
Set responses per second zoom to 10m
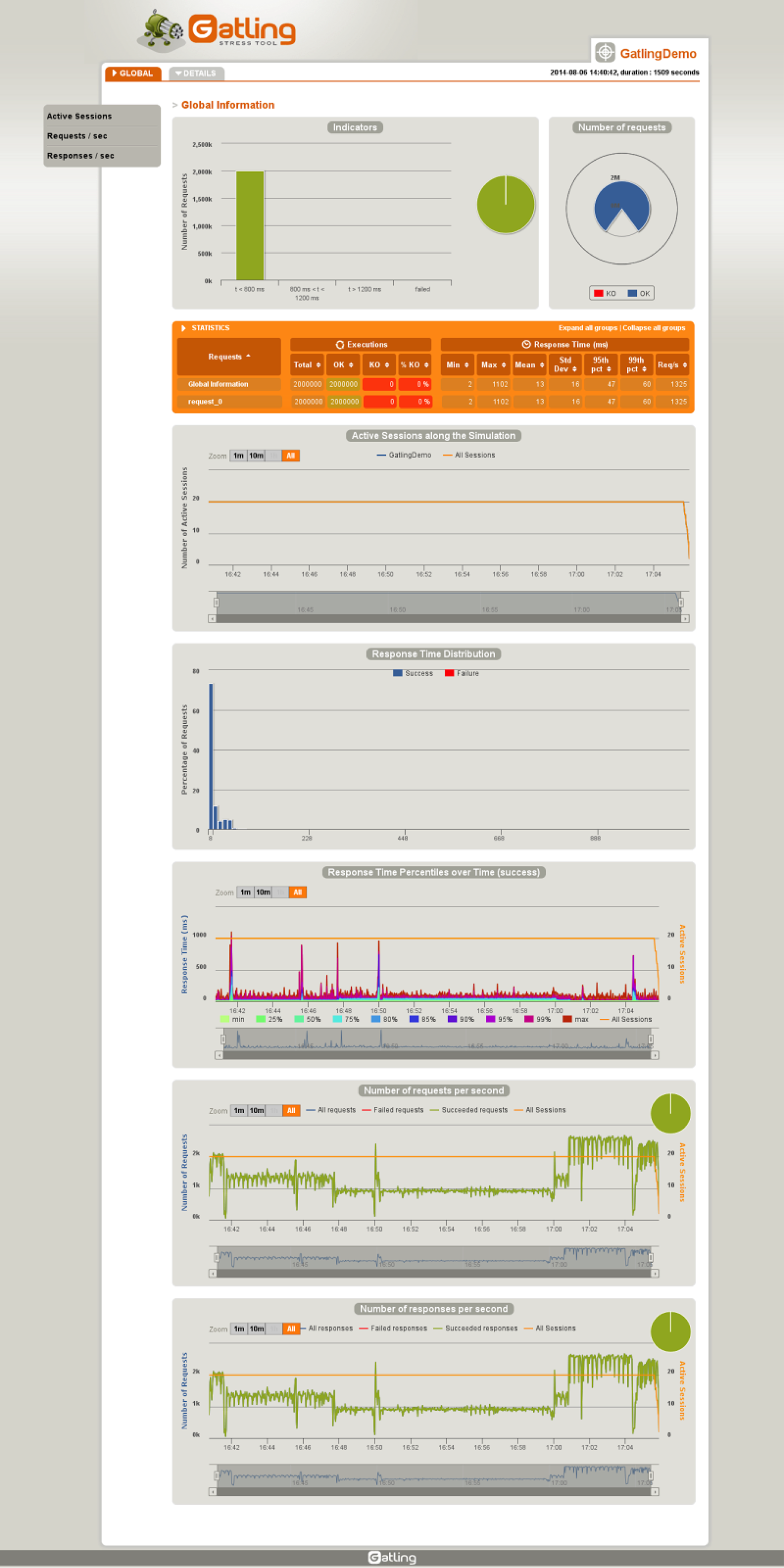coord(257,1330)
